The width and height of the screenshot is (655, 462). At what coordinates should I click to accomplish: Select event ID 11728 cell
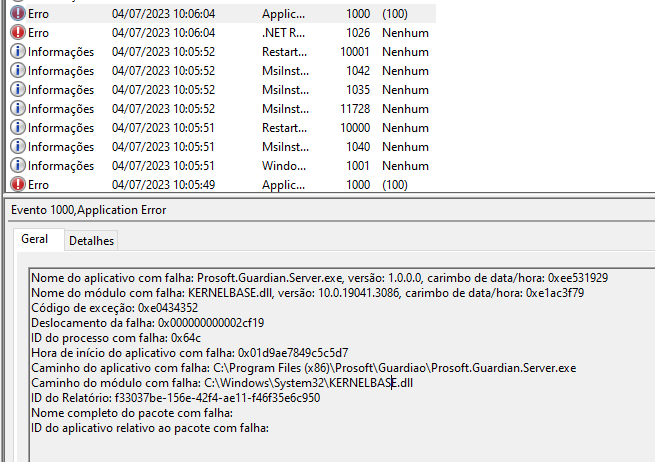coord(355,109)
